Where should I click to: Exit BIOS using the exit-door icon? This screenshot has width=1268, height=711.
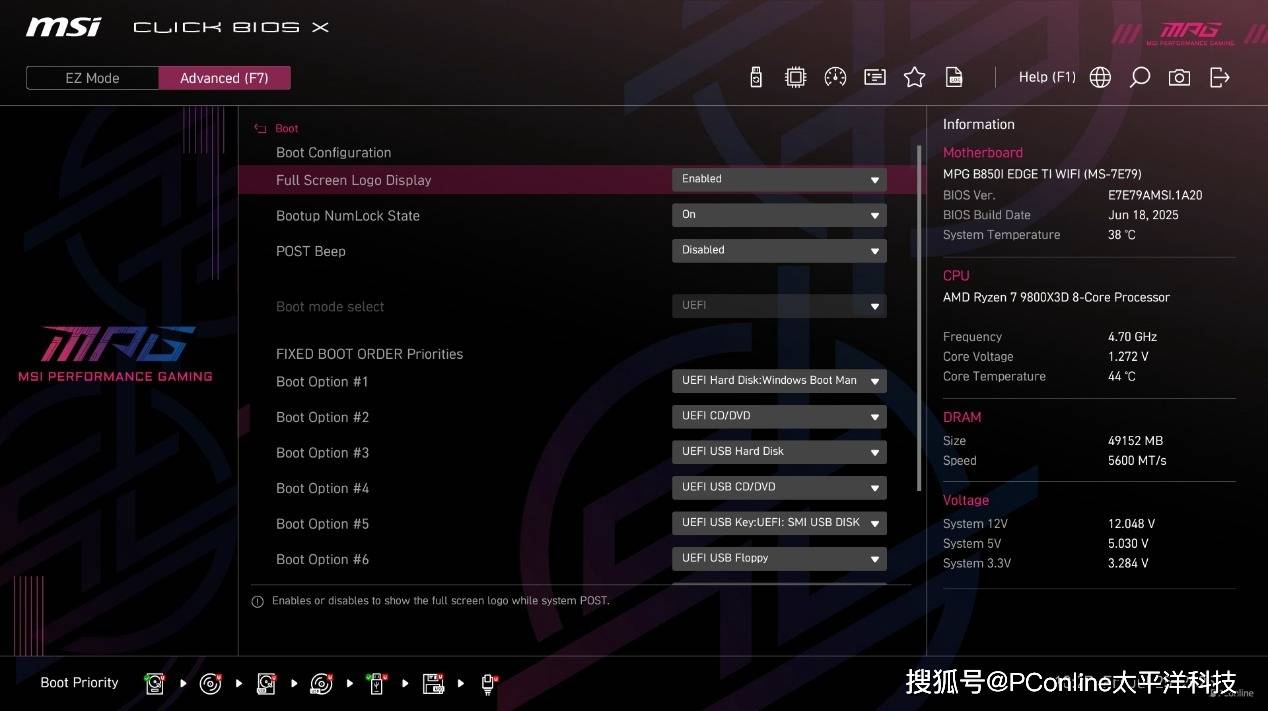click(1219, 77)
